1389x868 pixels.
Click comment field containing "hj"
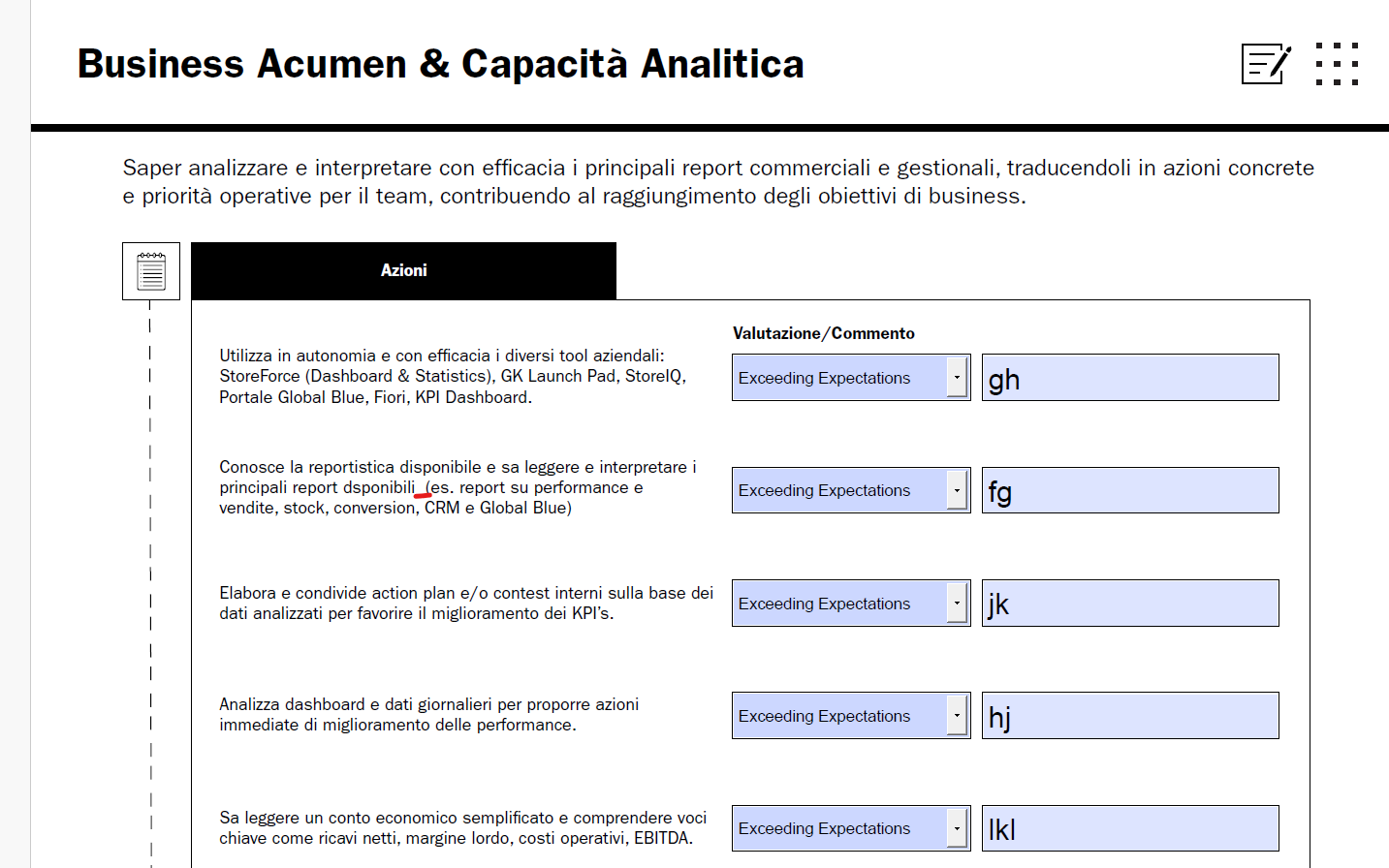(x=1130, y=716)
